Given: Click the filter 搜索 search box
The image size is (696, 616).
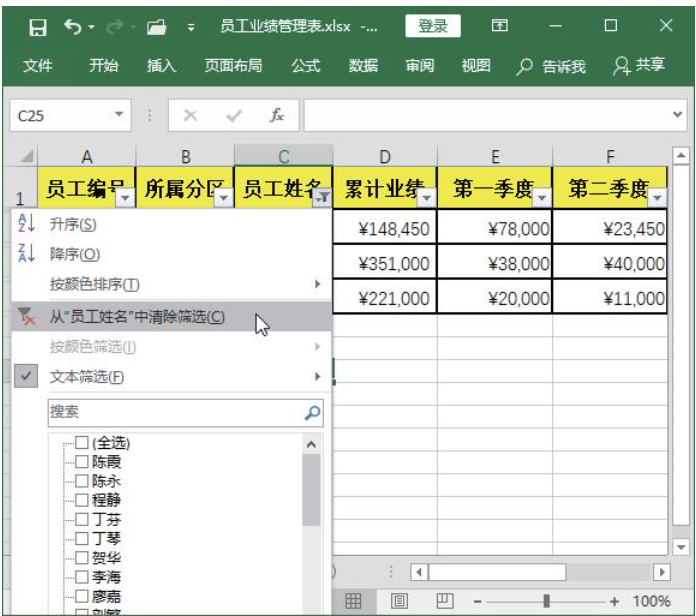Looking at the screenshot, I should 186,412.
